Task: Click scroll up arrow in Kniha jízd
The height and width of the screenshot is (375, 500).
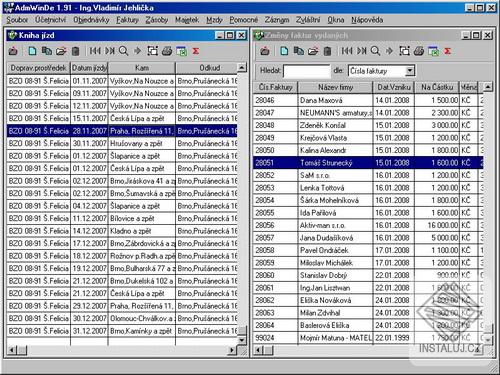Action: (x=242, y=68)
